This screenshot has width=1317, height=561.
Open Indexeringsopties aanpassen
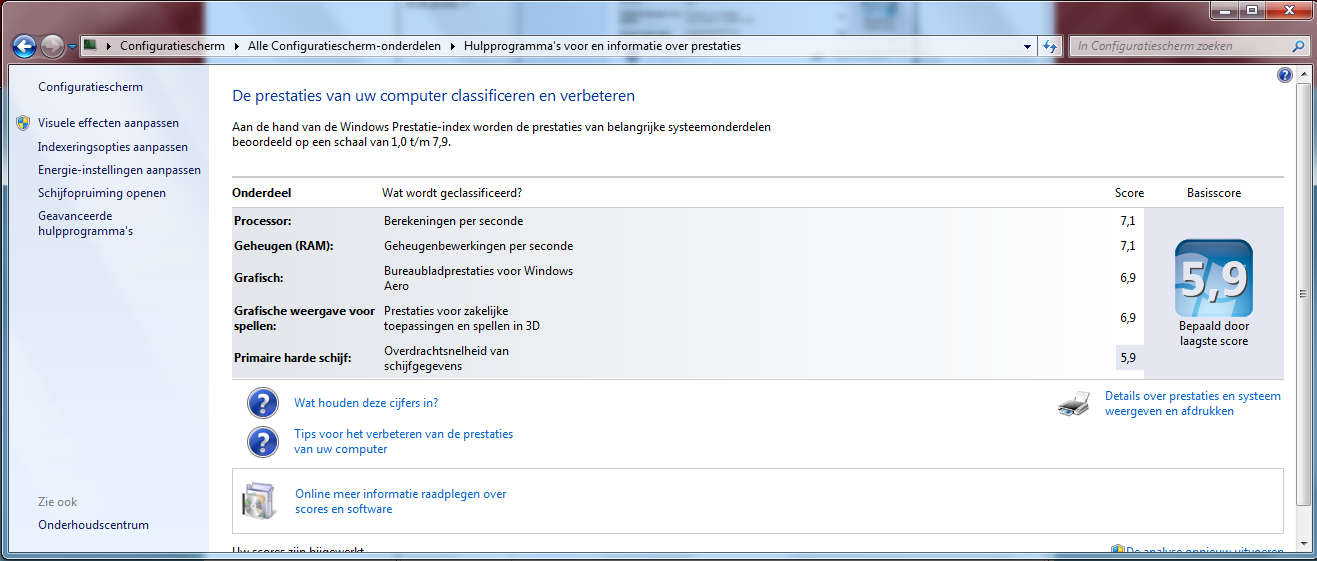point(113,147)
